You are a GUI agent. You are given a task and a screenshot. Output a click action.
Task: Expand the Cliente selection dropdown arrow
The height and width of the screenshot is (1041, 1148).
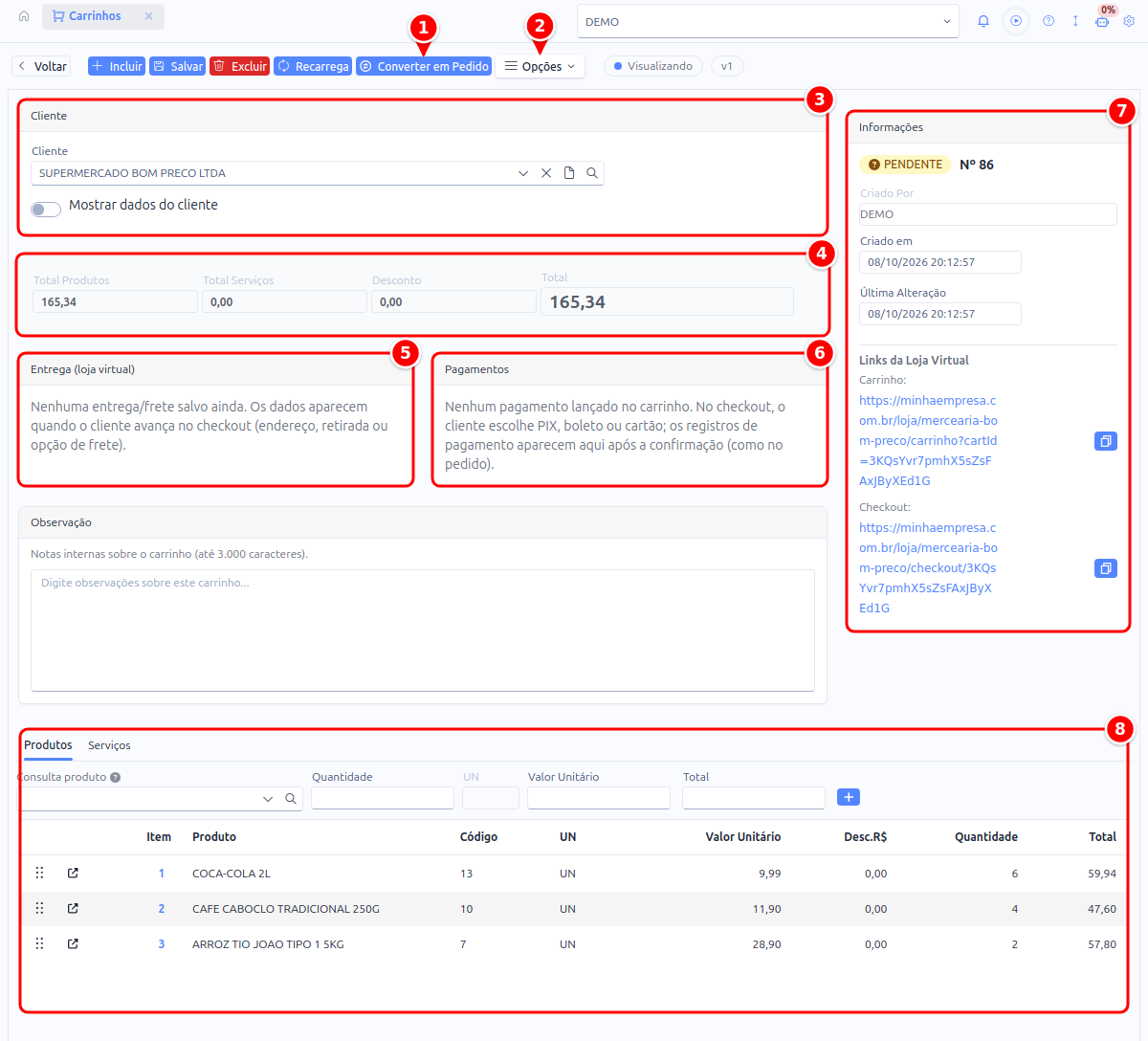[523, 173]
